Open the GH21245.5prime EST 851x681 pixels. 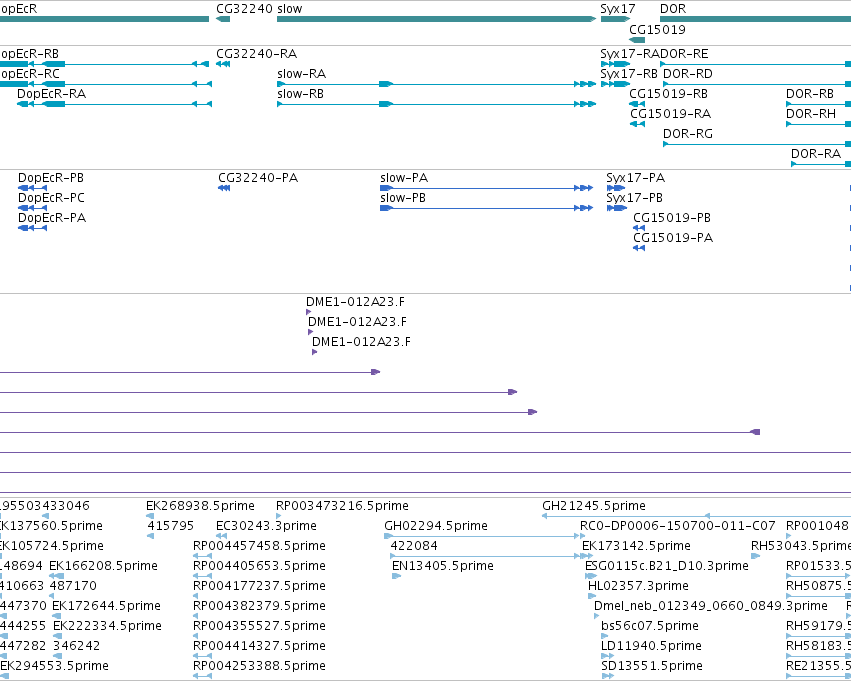[594, 506]
